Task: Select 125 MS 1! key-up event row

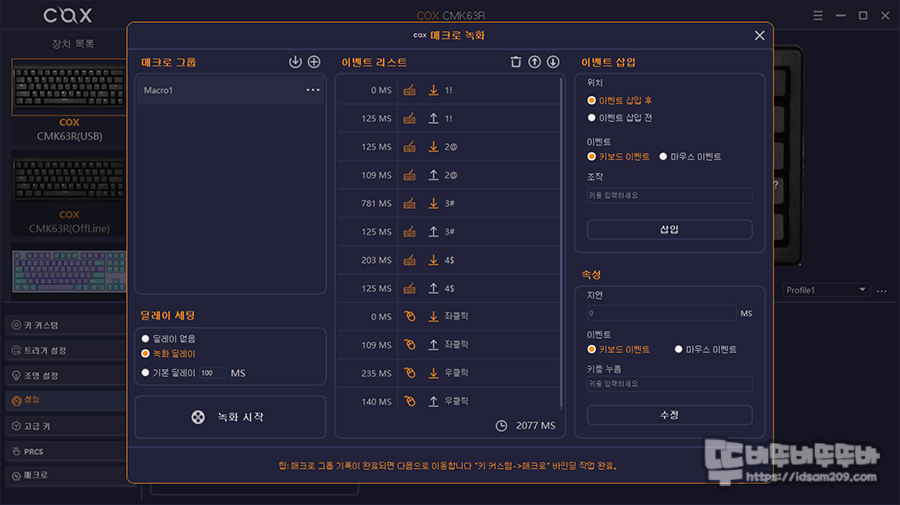Action: tap(448, 118)
